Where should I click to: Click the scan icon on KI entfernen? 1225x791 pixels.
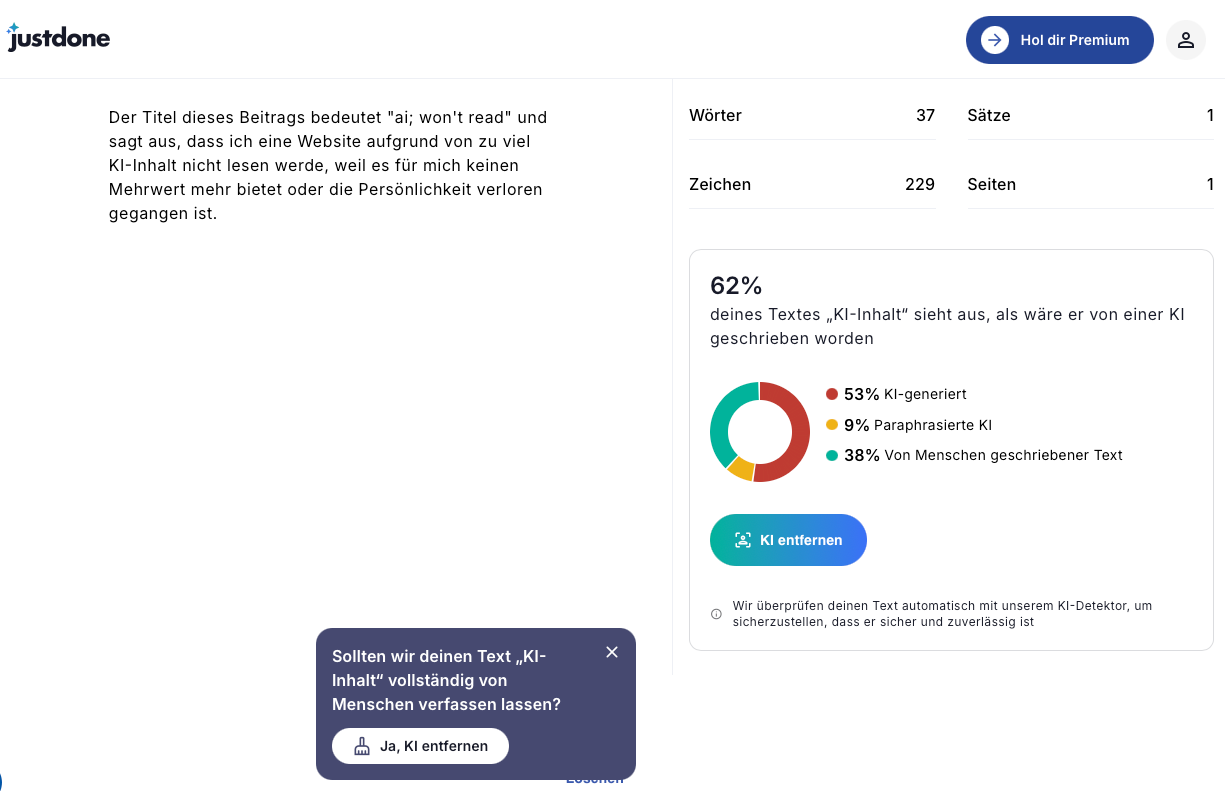point(742,540)
